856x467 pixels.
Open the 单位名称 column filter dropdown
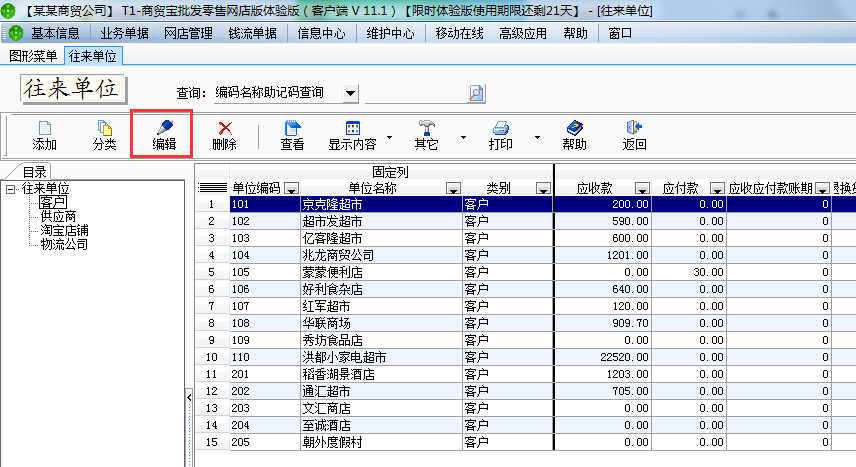[452, 188]
